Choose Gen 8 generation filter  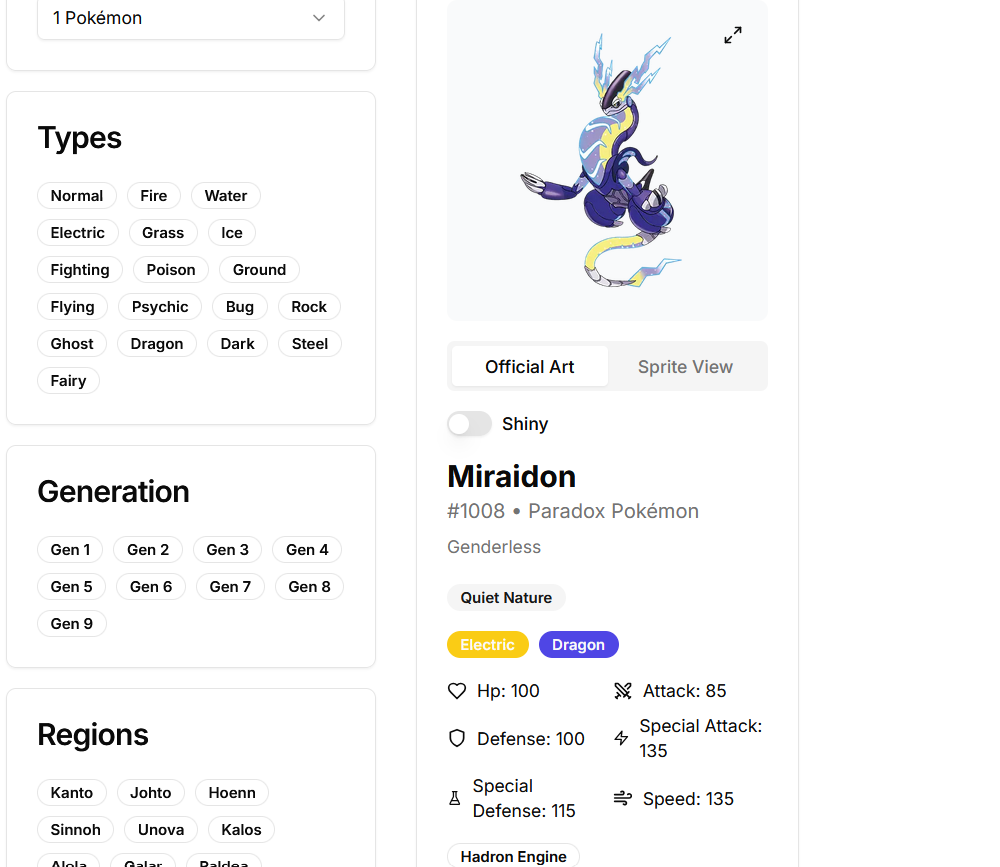coord(309,587)
